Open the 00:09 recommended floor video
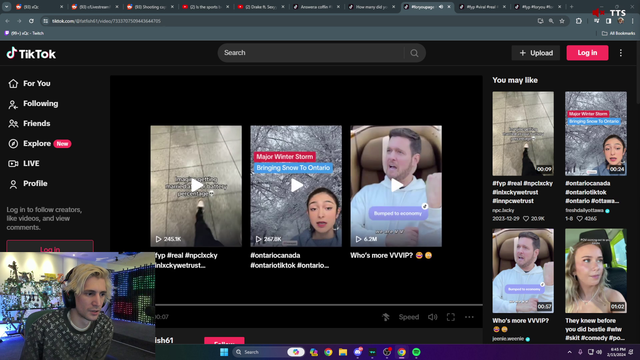This screenshot has height=360, width=640. 523,133
